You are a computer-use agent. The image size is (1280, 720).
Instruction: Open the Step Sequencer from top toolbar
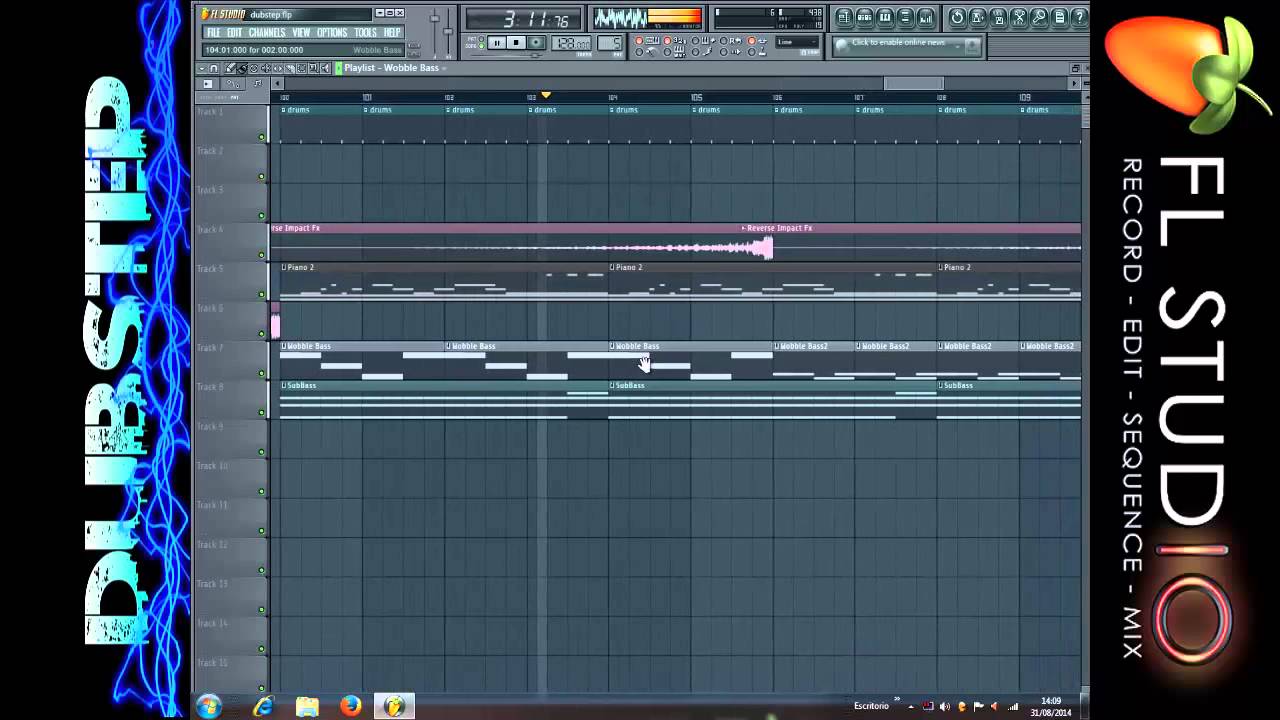pyautogui.click(x=865, y=18)
